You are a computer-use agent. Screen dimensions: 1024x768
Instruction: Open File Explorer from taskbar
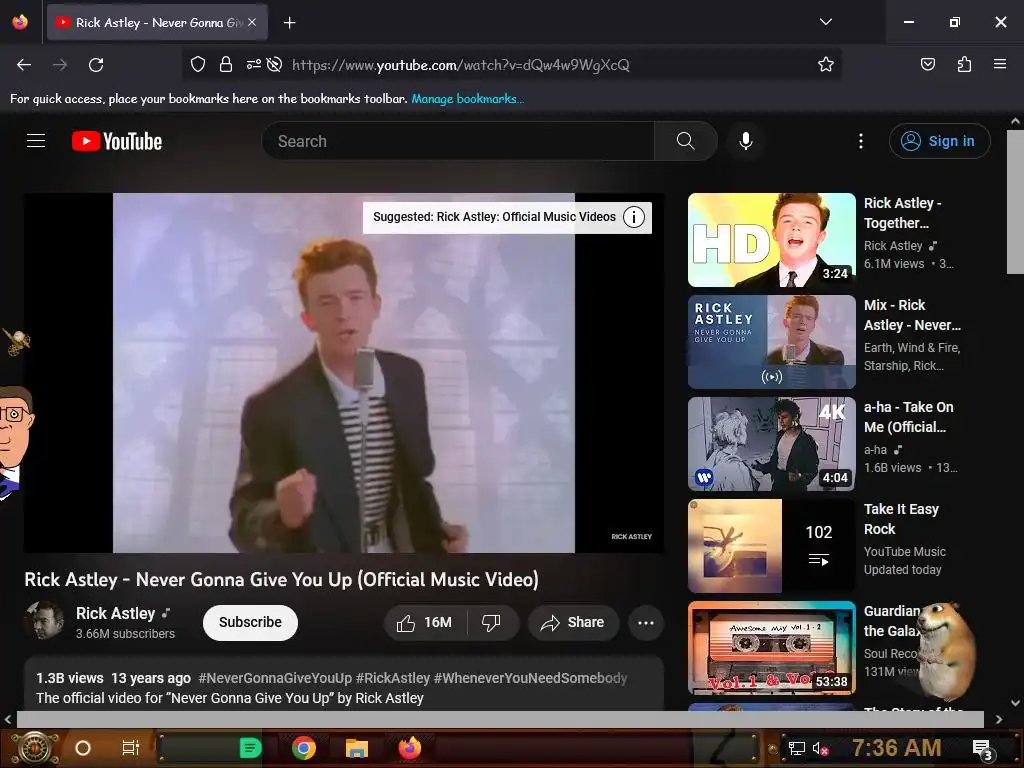pyautogui.click(x=357, y=748)
